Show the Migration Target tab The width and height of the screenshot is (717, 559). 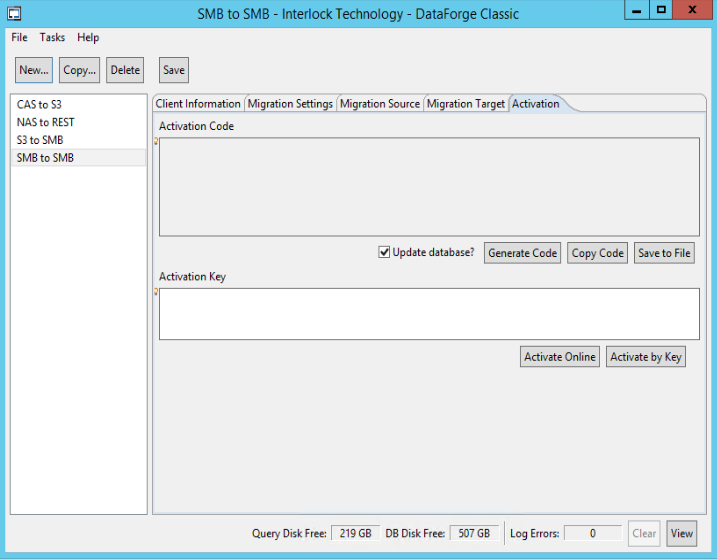[466, 104]
